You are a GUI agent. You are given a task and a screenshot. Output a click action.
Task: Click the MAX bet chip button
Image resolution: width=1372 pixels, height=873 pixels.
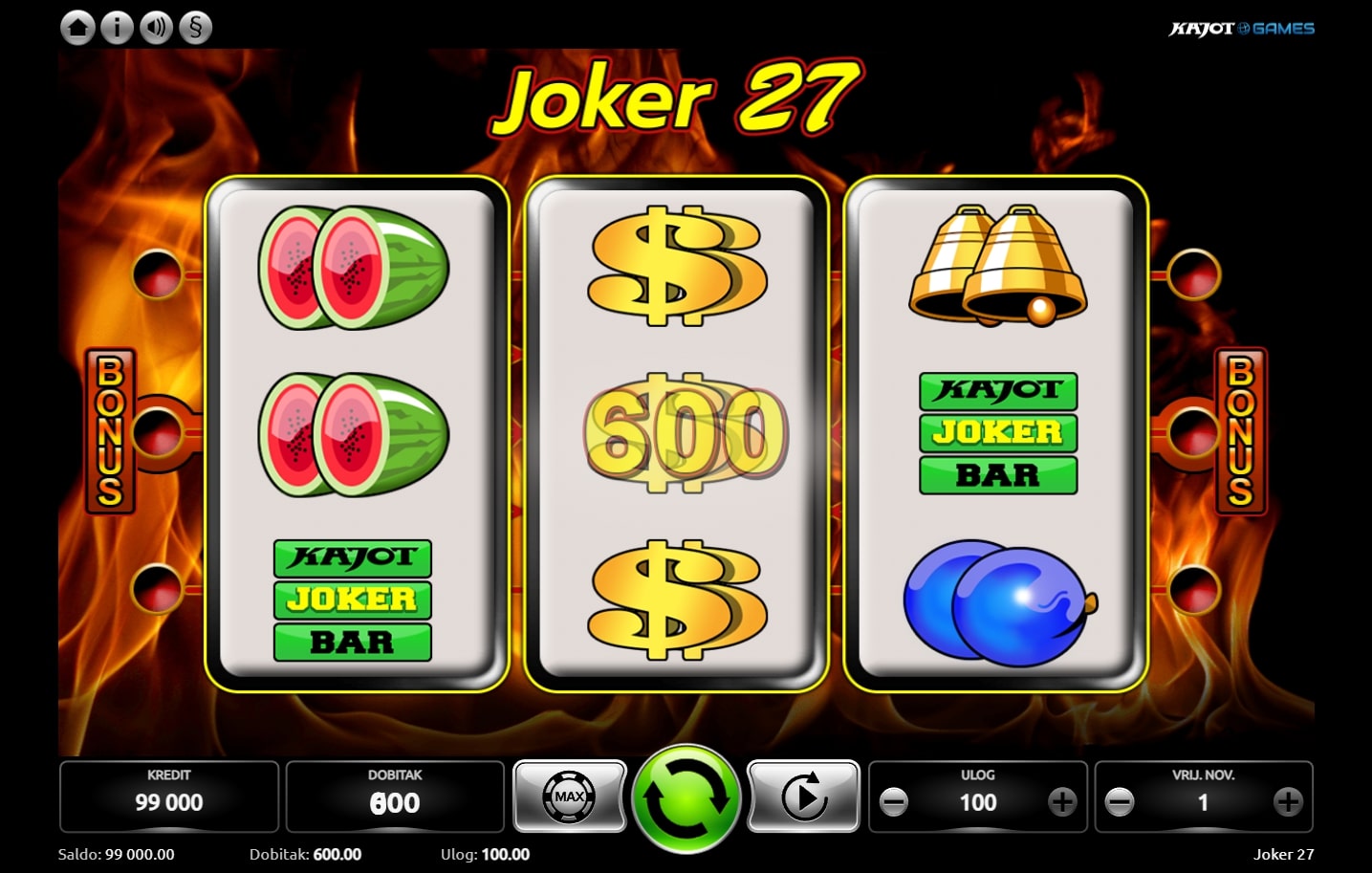(570, 796)
